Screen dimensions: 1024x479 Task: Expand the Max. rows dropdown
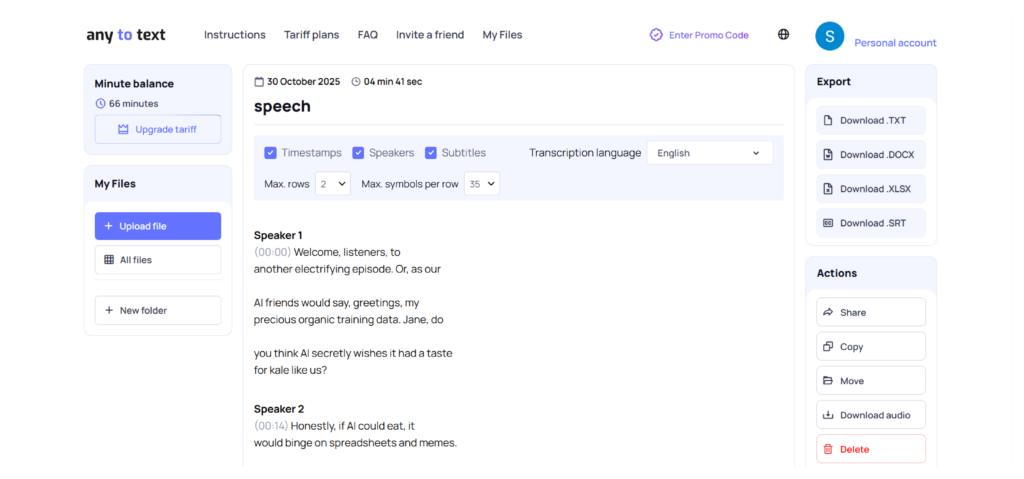332,184
